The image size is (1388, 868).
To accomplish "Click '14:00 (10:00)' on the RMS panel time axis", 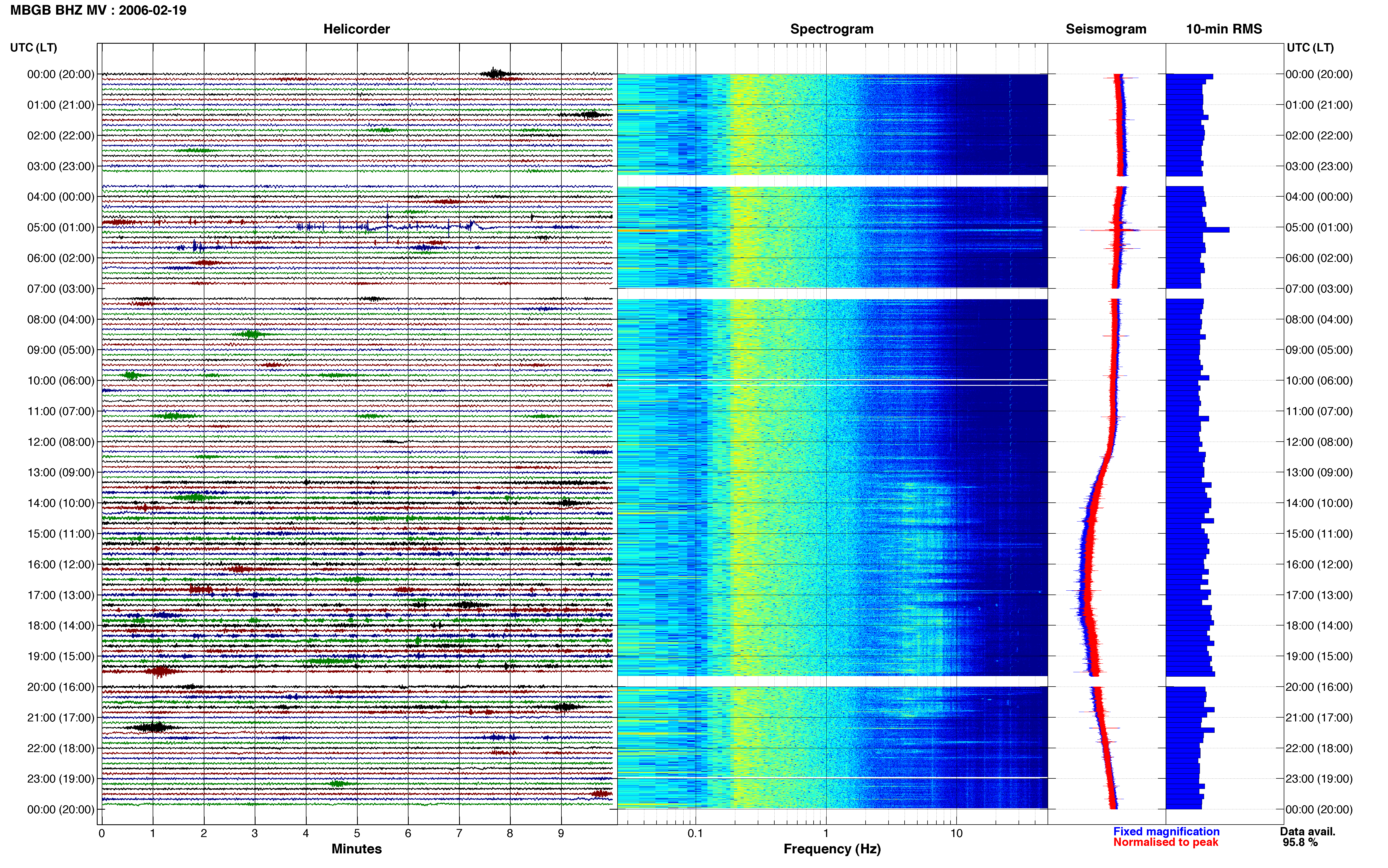I will coord(1319,503).
